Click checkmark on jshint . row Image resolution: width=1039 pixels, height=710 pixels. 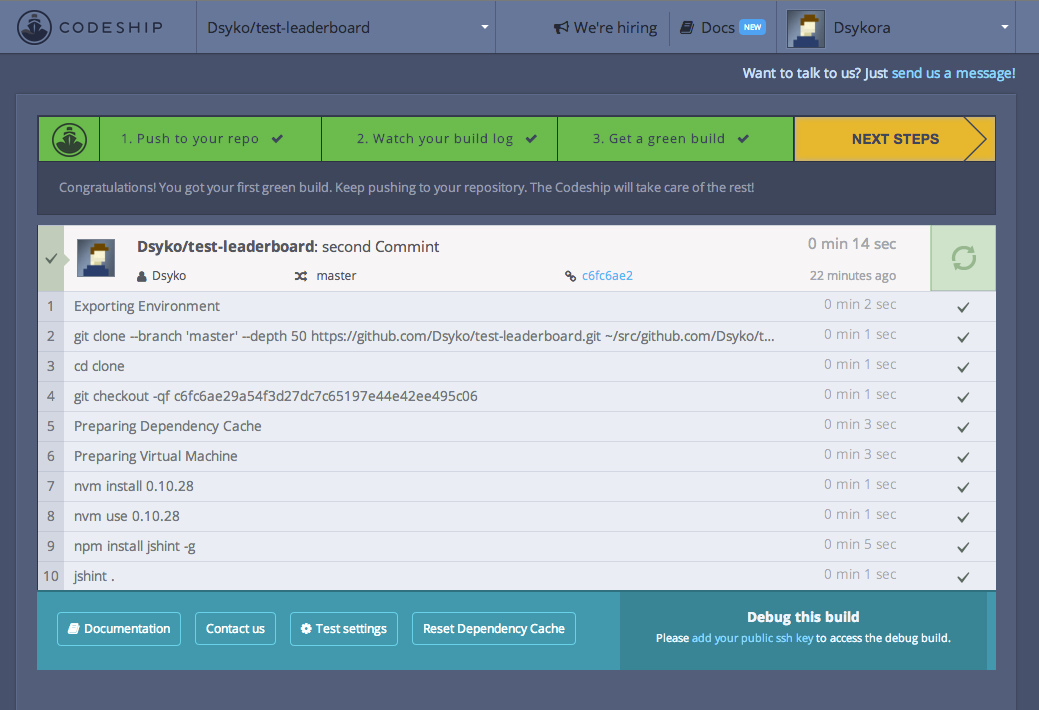pos(963,577)
